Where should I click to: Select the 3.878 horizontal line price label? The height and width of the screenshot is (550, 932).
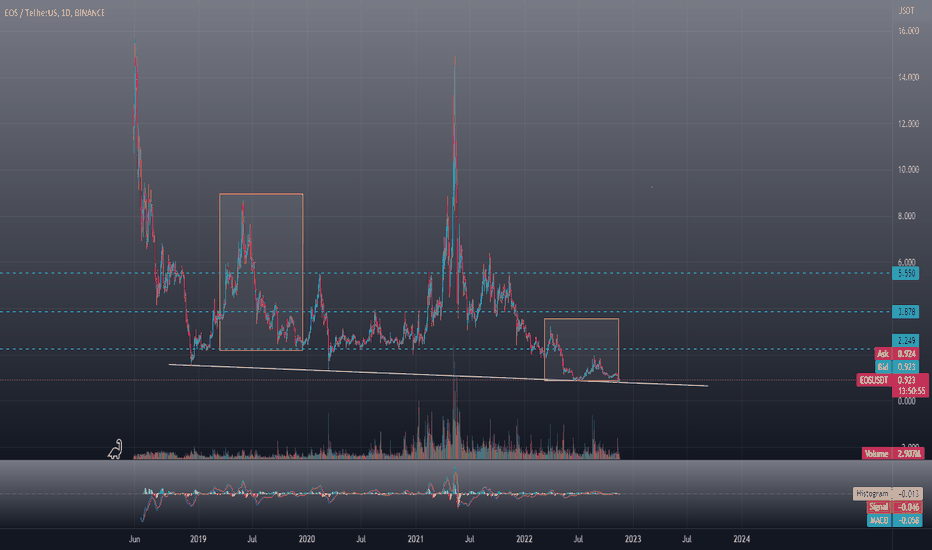click(906, 312)
